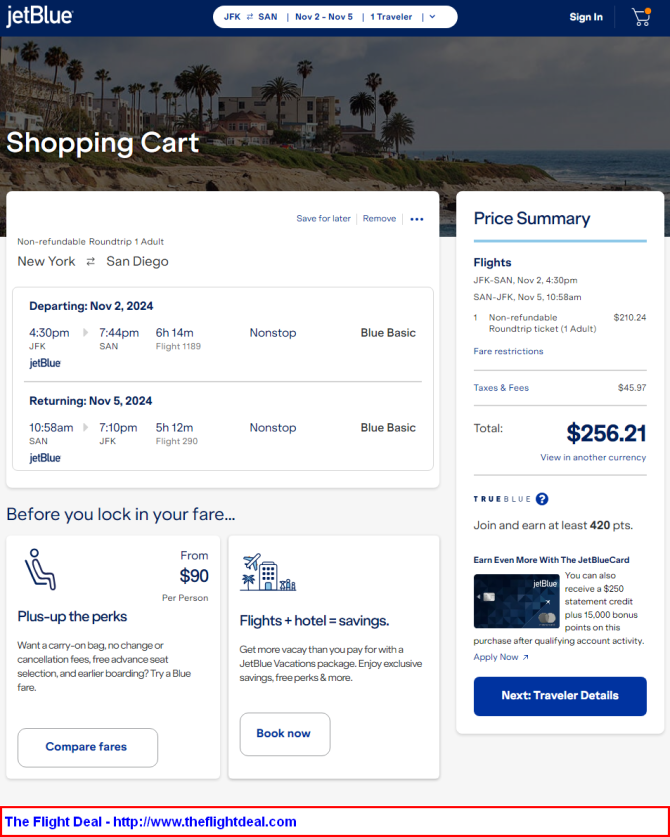The image size is (670, 837).
Task: Click the flights plus hotel illustration icon
Action: [268, 572]
